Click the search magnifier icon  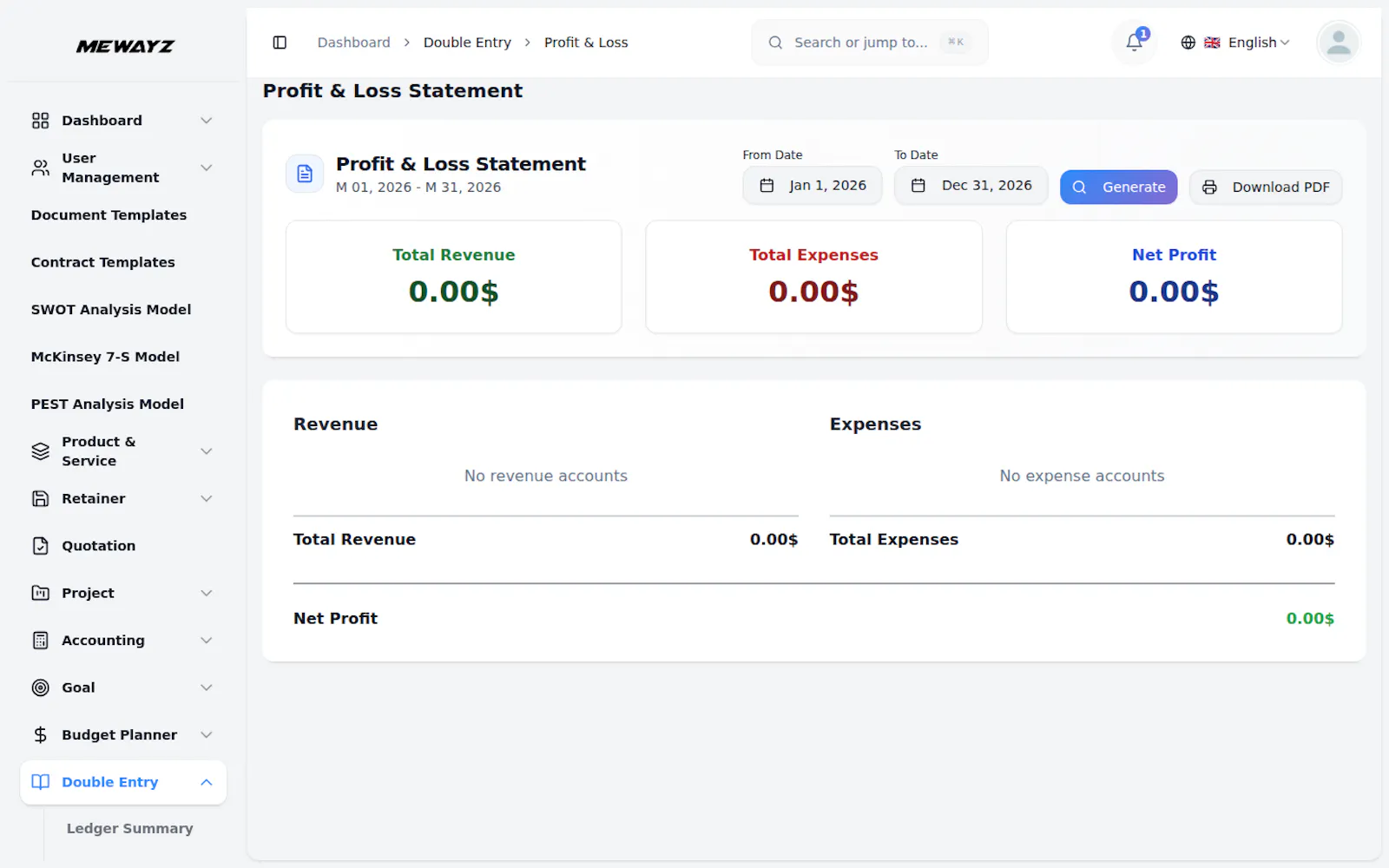775,43
